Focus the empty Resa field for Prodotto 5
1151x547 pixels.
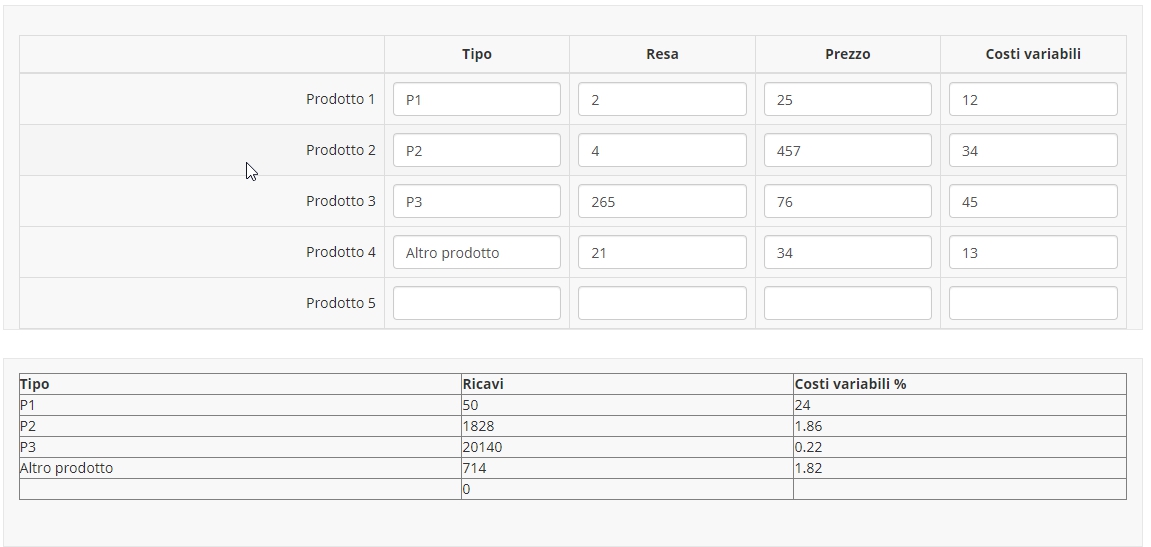(x=662, y=303)
